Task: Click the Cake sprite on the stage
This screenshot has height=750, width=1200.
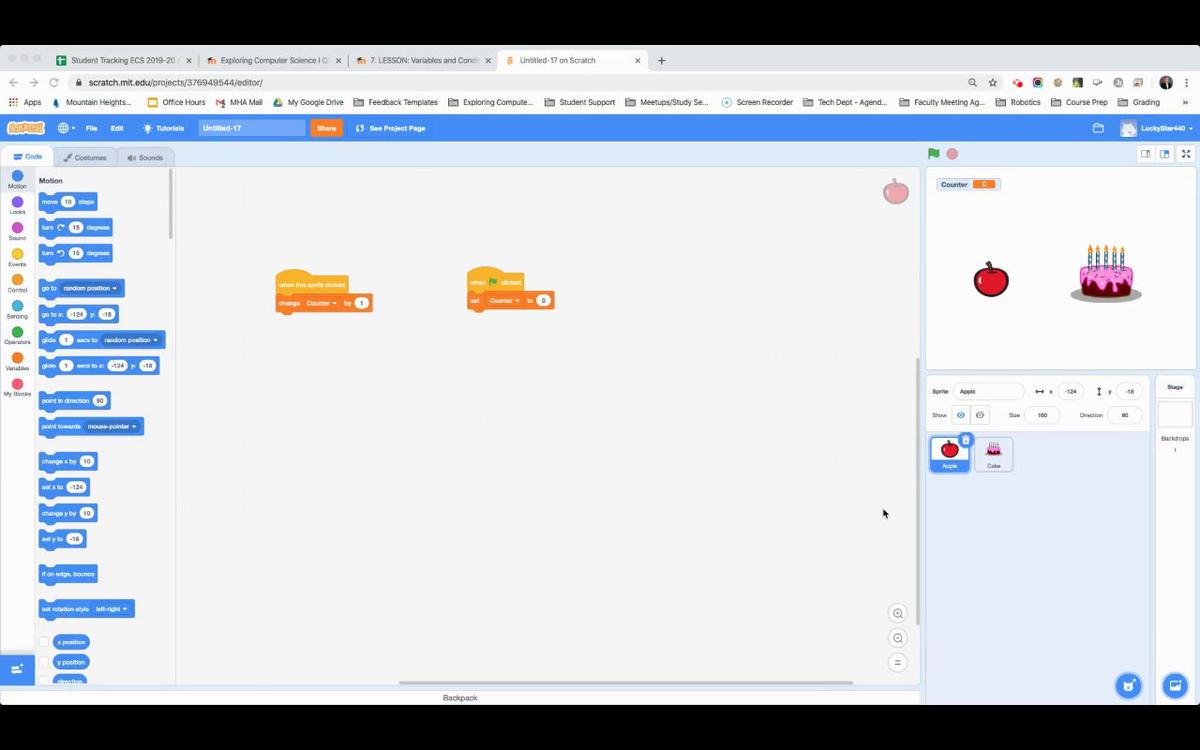Action: pyautogui.click(x=1106, y=272)
